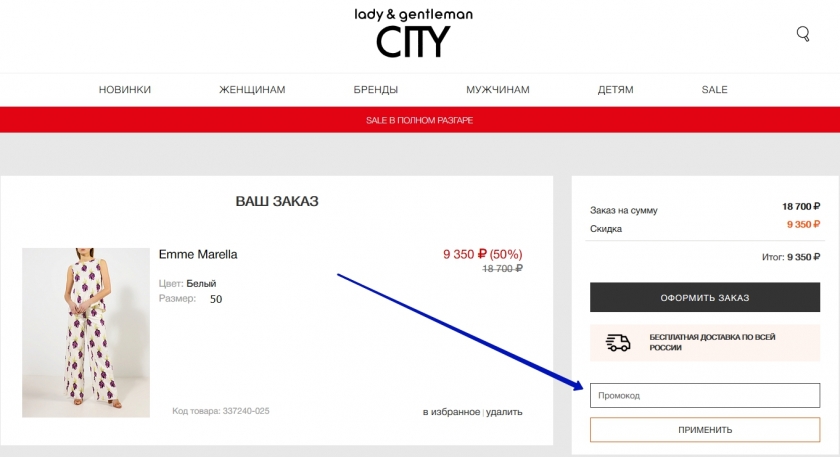Open the НОВИНКИ menu section
The image size is (840, 457).
[125, 89]
